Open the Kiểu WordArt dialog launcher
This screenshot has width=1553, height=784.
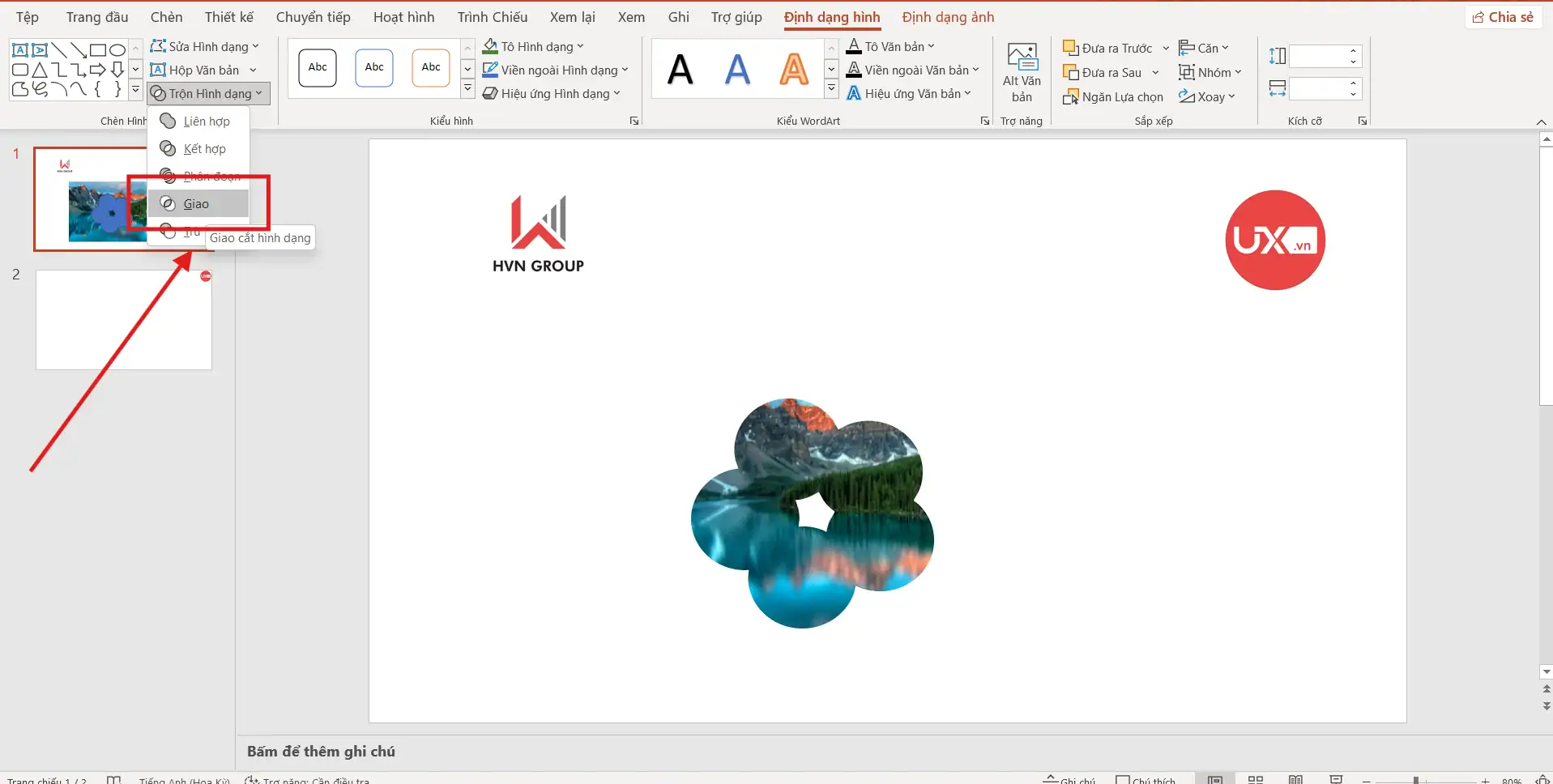(x=985, y=121)
